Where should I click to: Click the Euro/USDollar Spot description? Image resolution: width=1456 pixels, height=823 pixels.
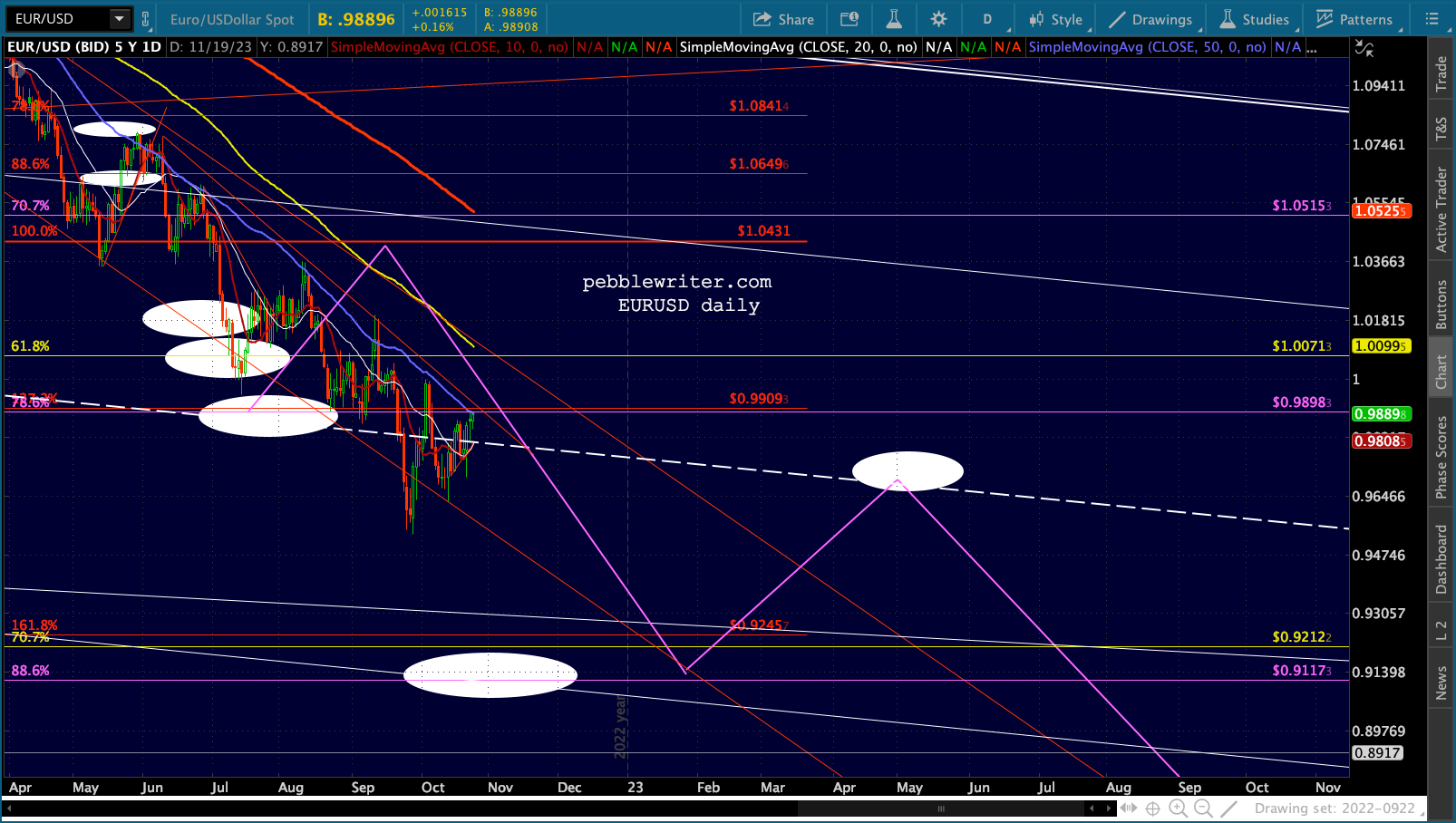232,19
